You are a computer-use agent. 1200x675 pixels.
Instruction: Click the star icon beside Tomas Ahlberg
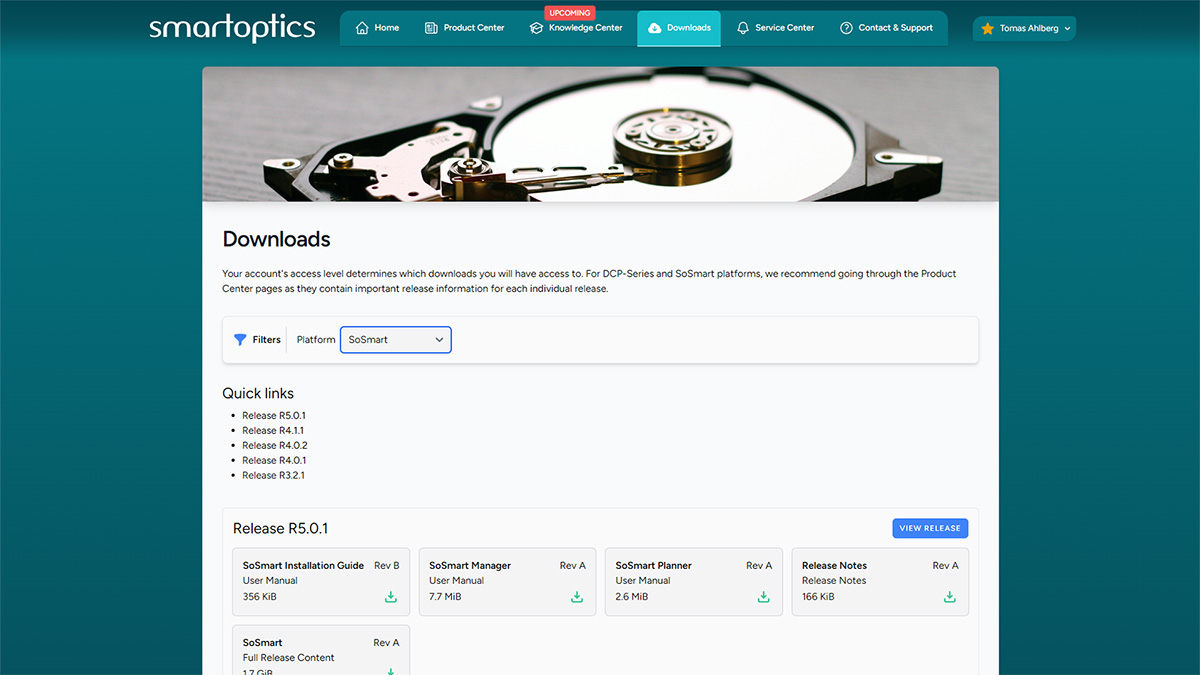tap(988, 29)
